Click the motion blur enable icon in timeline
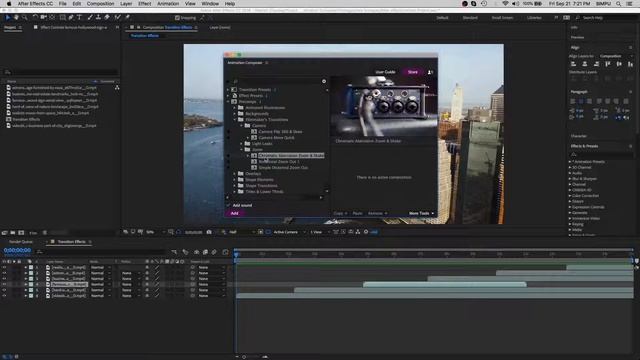This screenshot has height=360, width=640. [x=214, y=252]
